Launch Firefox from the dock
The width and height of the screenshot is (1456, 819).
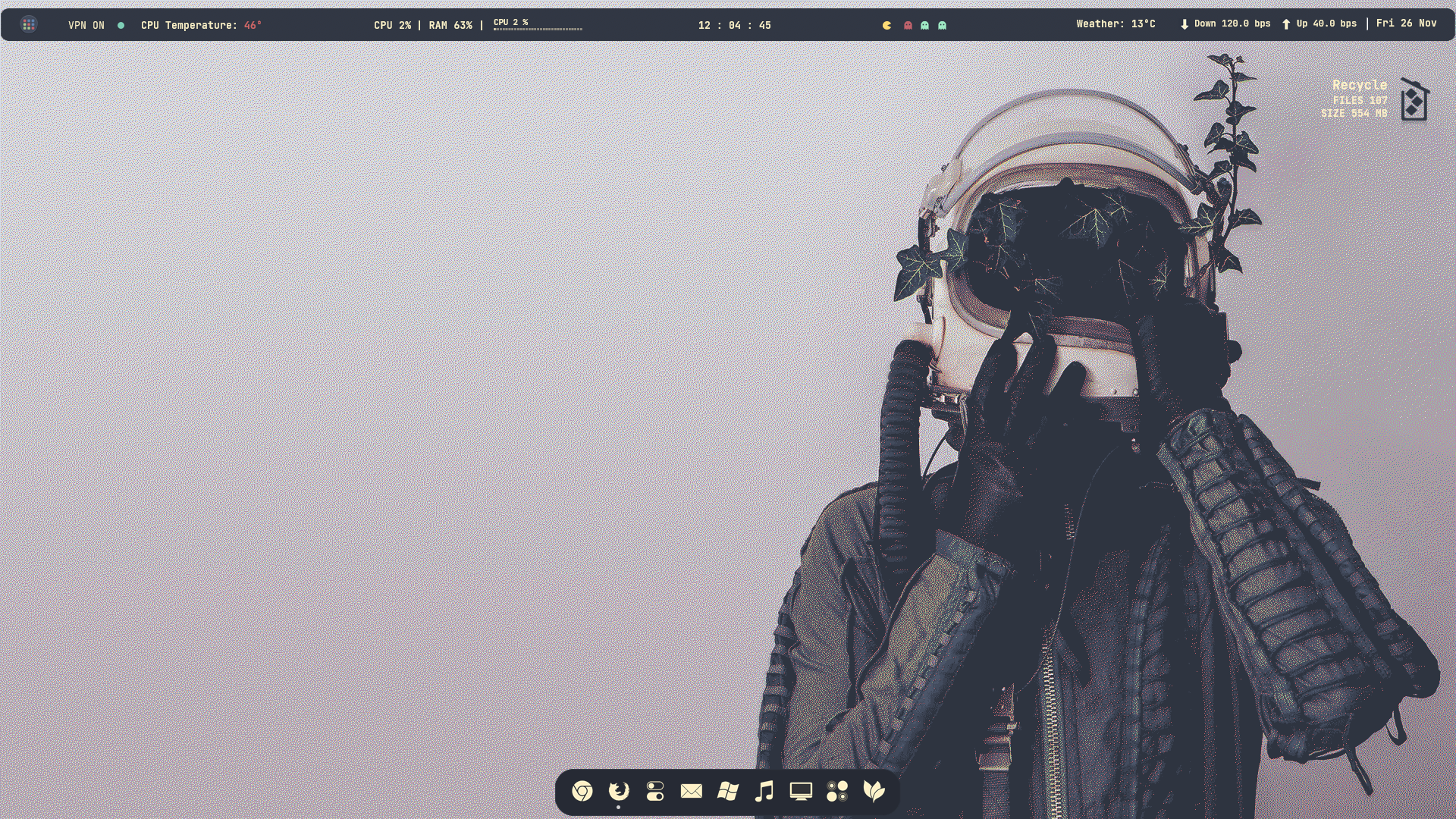click(619, 791)
